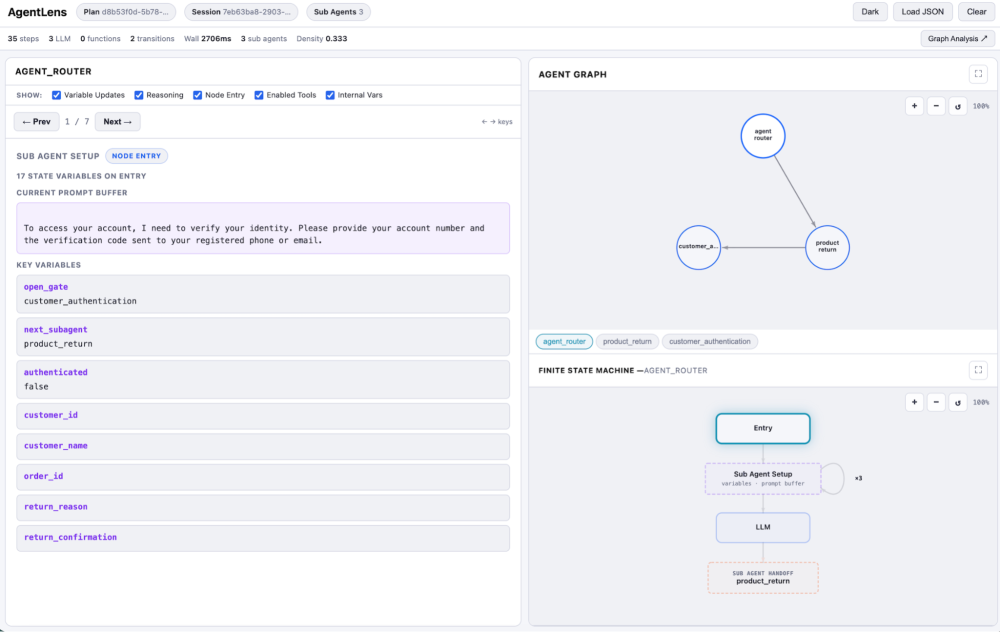Select the LLM state node
Image resolution: width=1000 pixels, height=632 pixels.
point(763,527)
